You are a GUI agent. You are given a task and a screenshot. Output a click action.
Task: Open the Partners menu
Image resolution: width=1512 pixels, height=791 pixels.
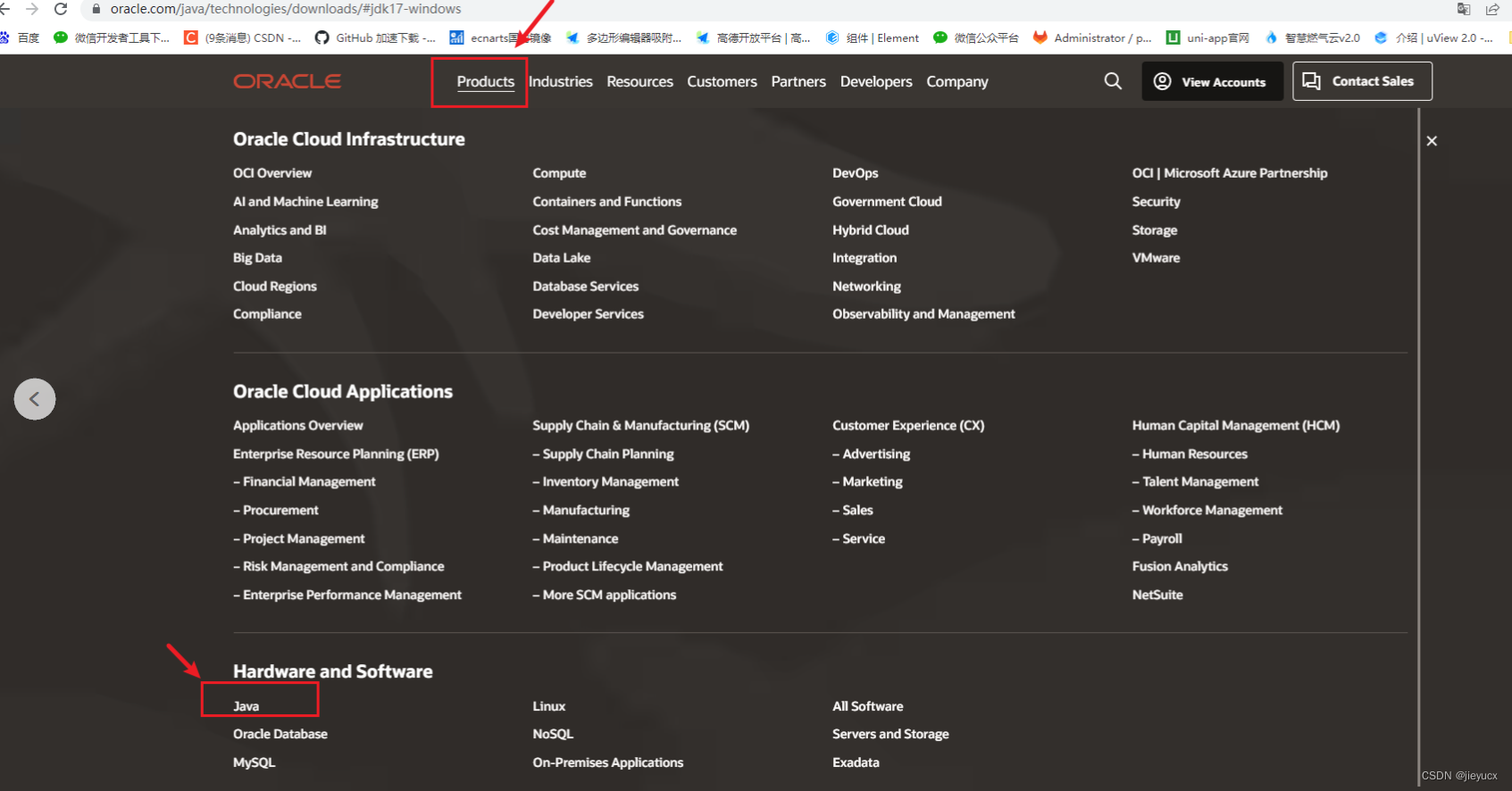798,81
